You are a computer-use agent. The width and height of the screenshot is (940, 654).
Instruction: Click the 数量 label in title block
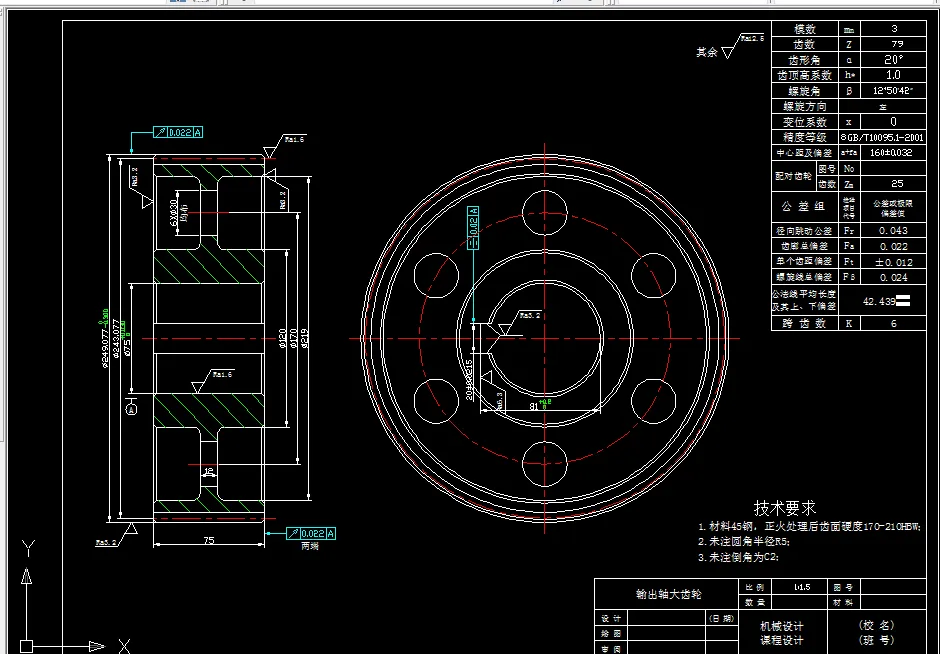click(755, 602)
